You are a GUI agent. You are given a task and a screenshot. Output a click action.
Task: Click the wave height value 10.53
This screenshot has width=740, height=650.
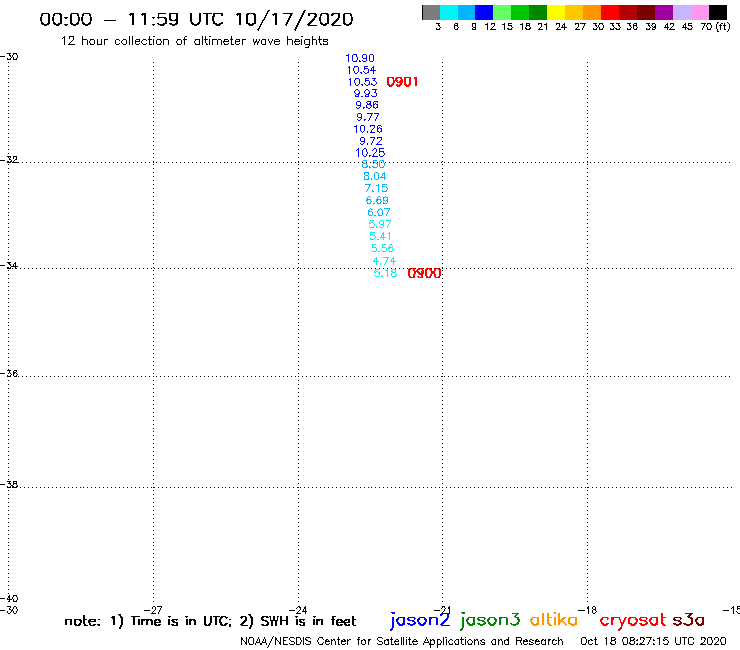point(362,82)
